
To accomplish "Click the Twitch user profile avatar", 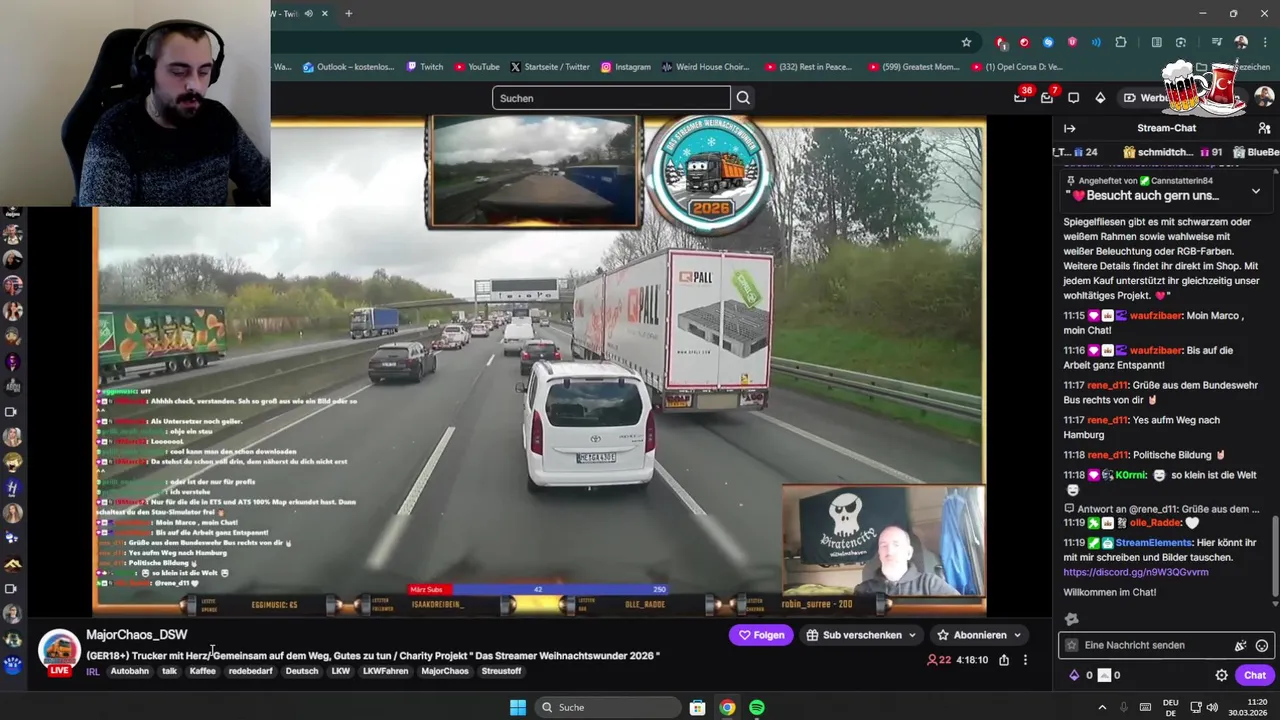I will click(1264, 97).
